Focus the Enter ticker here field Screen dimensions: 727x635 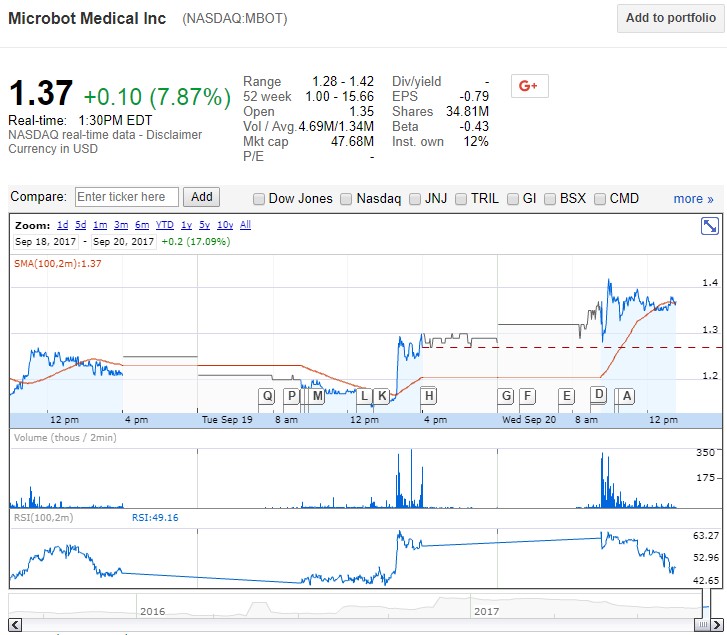(x=127, y=197)
